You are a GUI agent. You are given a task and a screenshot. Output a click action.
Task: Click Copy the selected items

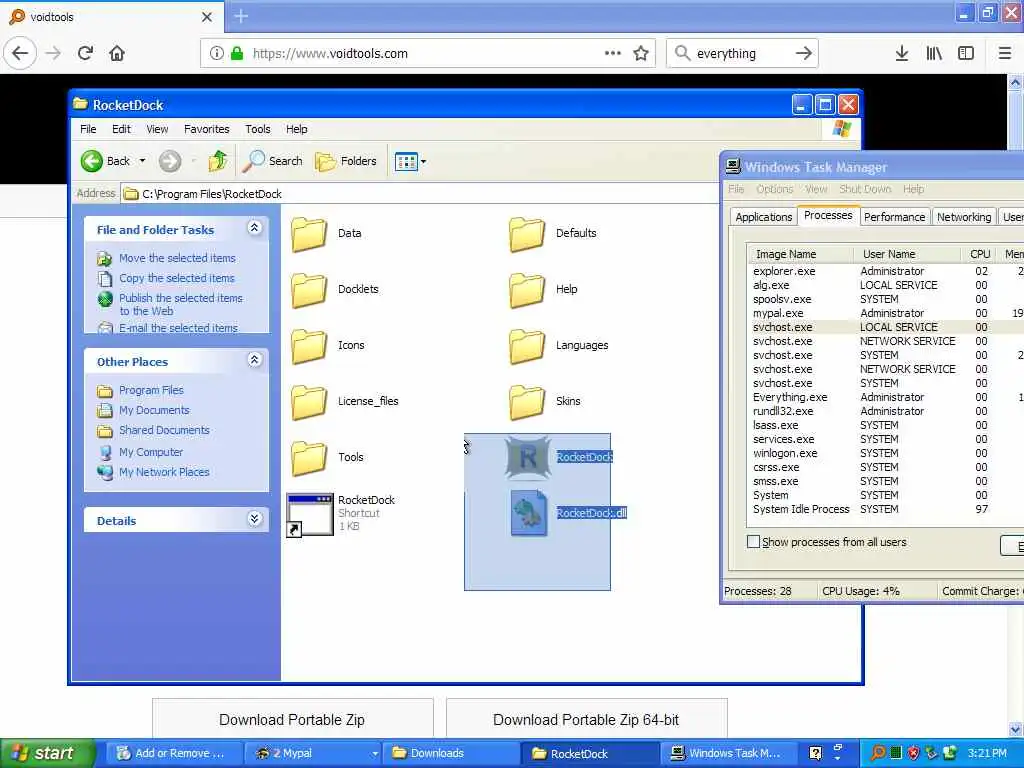tap(176, 278)
